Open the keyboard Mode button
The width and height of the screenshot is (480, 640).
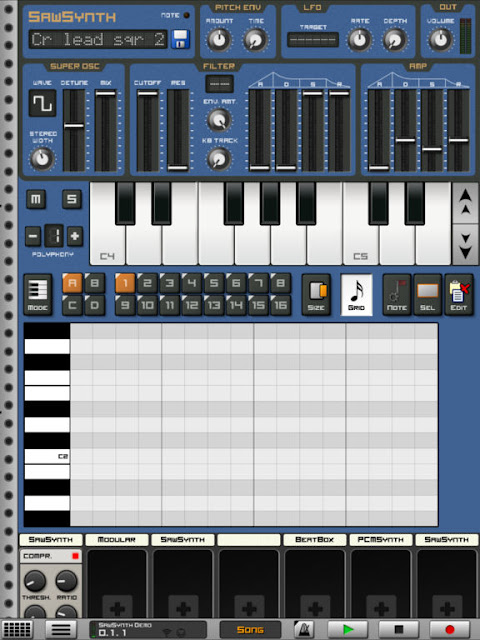(38, 295)
